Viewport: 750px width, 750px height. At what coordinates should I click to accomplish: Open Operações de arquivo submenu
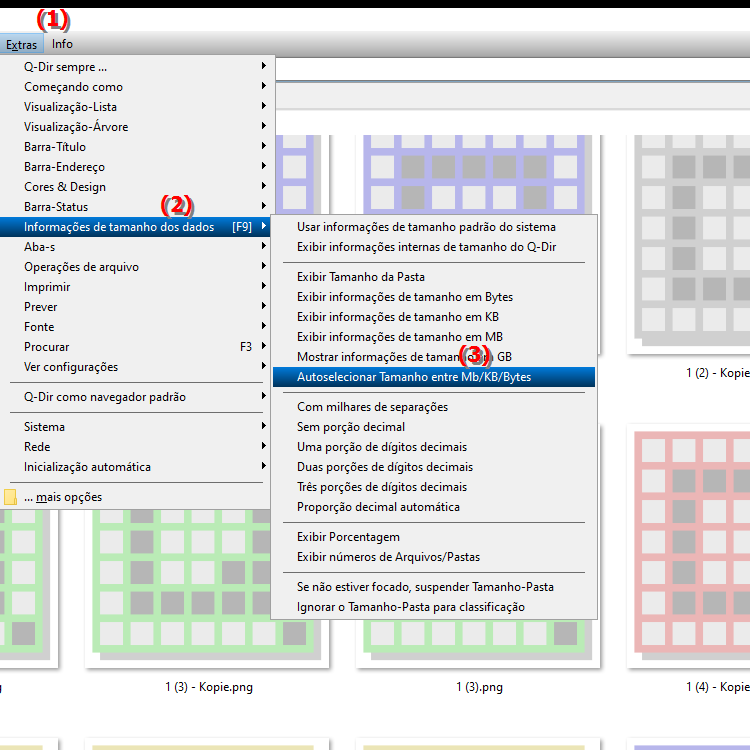[136, 267]
